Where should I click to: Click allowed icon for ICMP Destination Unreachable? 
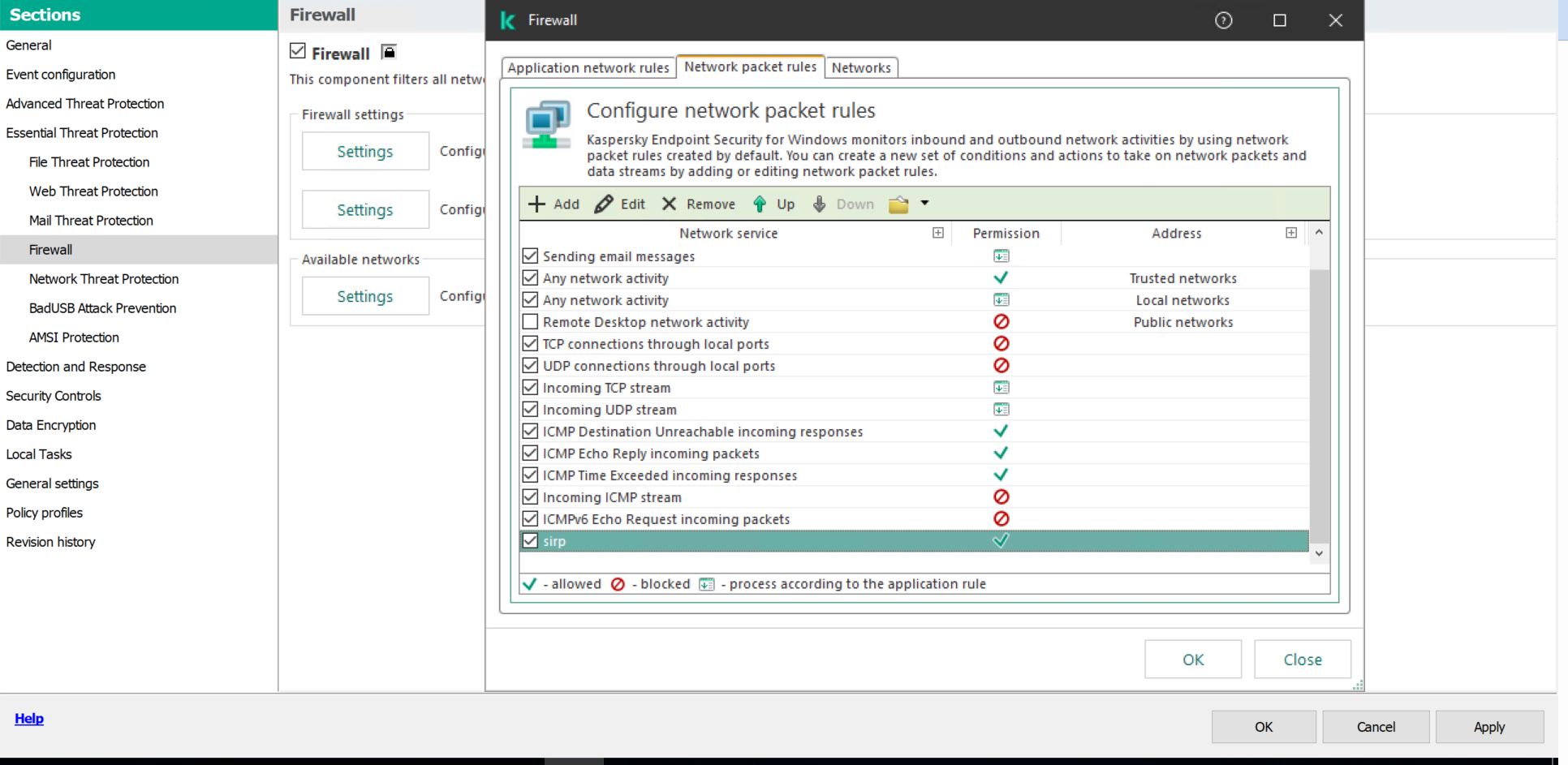click(x=1001, y=432)
